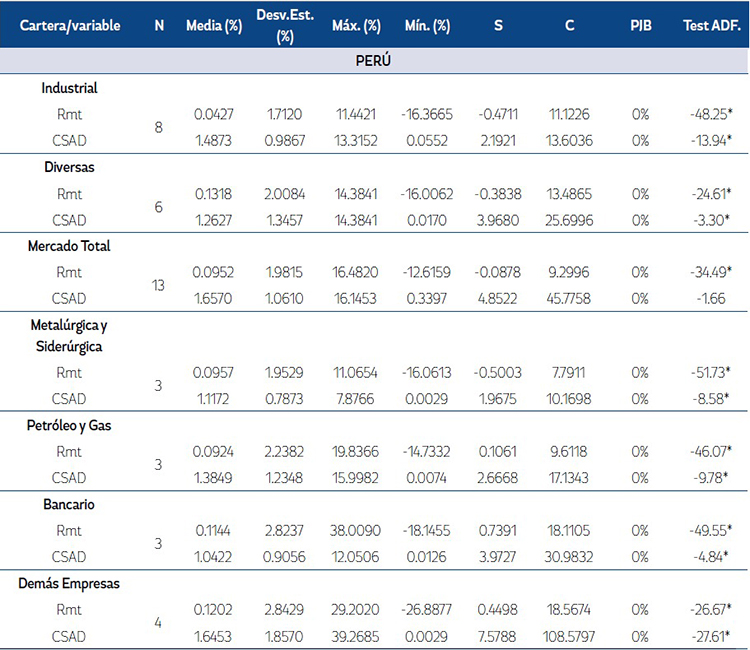Click the PERÚ section heading
Viewport: 750px width, 650px height.
tap(373, 60)
